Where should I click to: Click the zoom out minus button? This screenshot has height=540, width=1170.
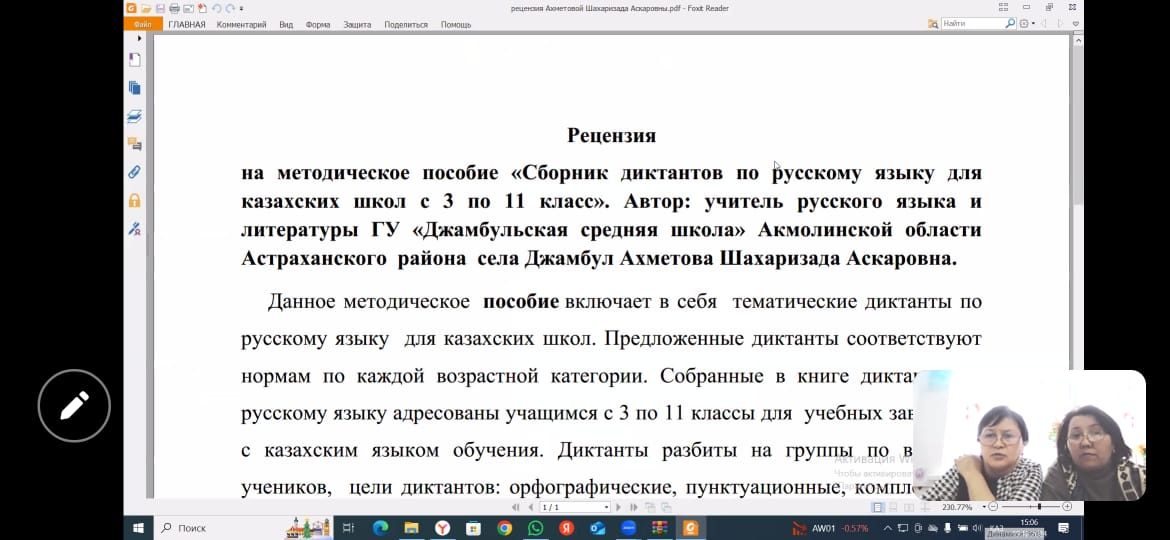tap(993, 507)
